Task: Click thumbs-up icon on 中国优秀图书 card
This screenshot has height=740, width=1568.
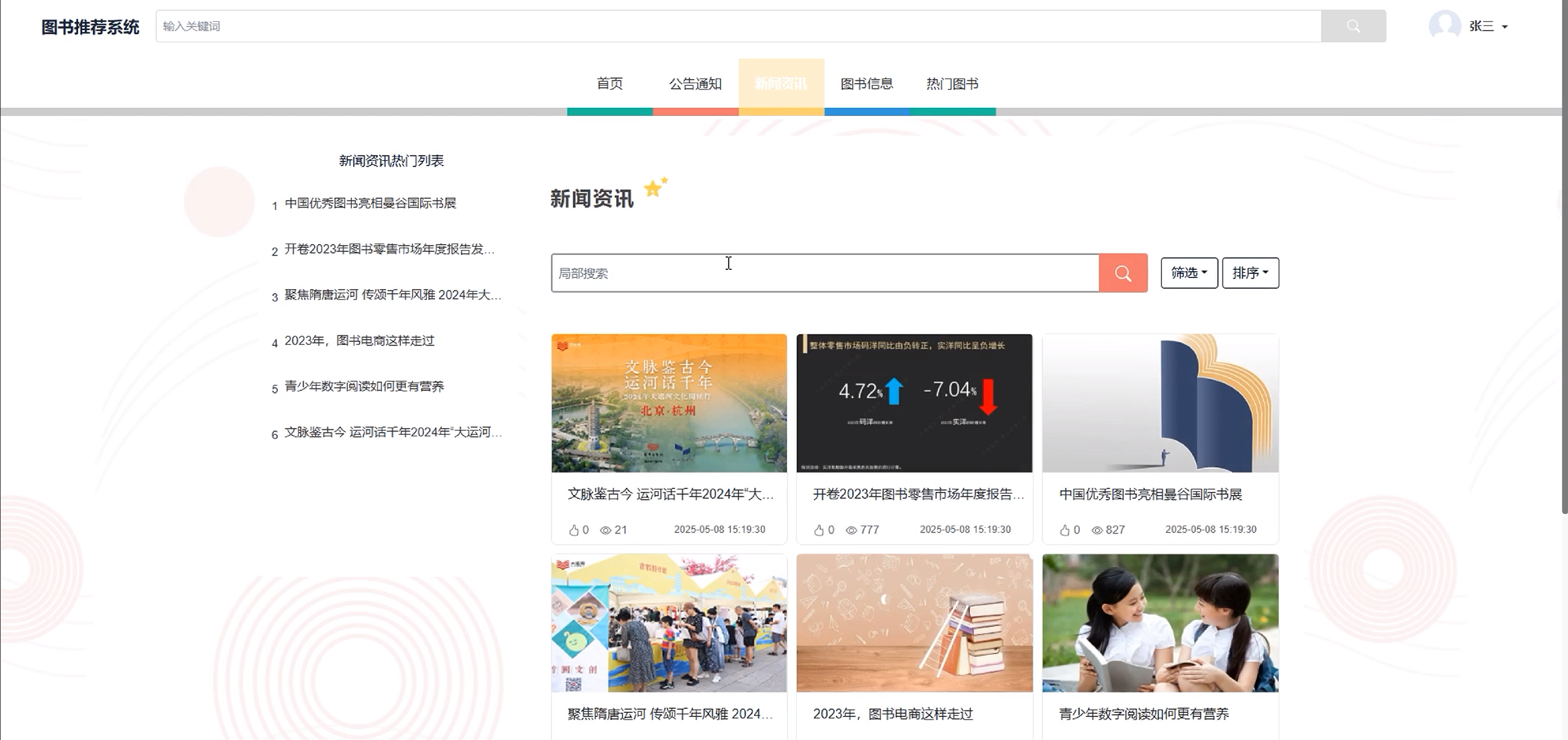Action: tap(1064, 530)
